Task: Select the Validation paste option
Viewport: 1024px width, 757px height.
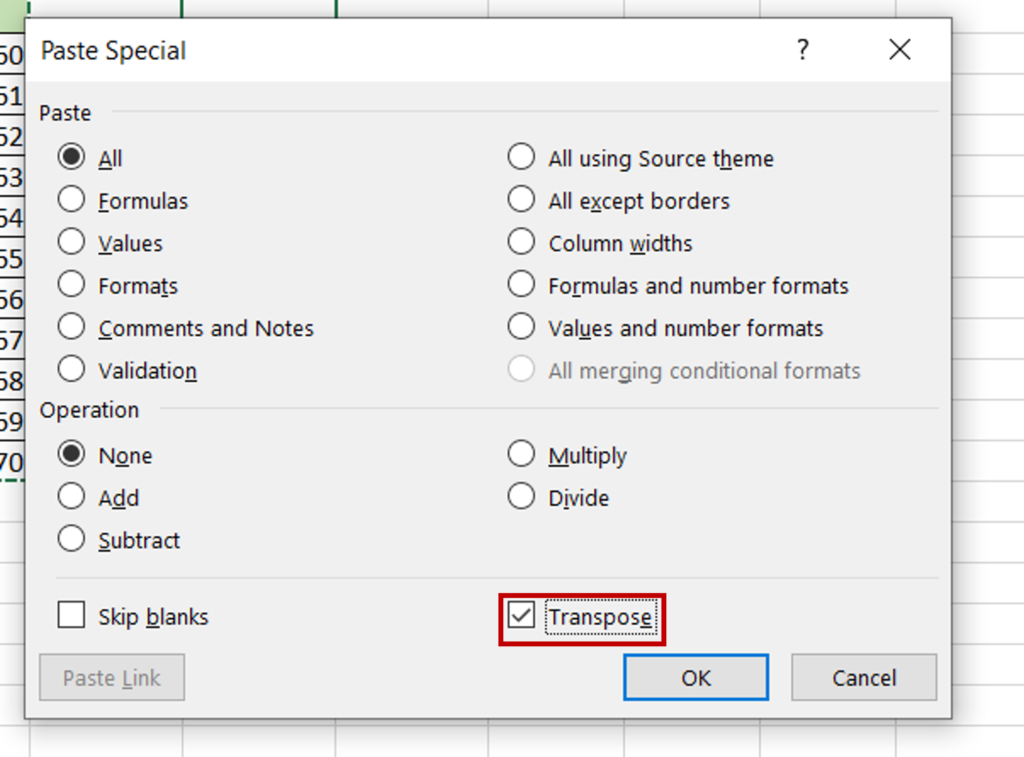Action: [71, 369]
